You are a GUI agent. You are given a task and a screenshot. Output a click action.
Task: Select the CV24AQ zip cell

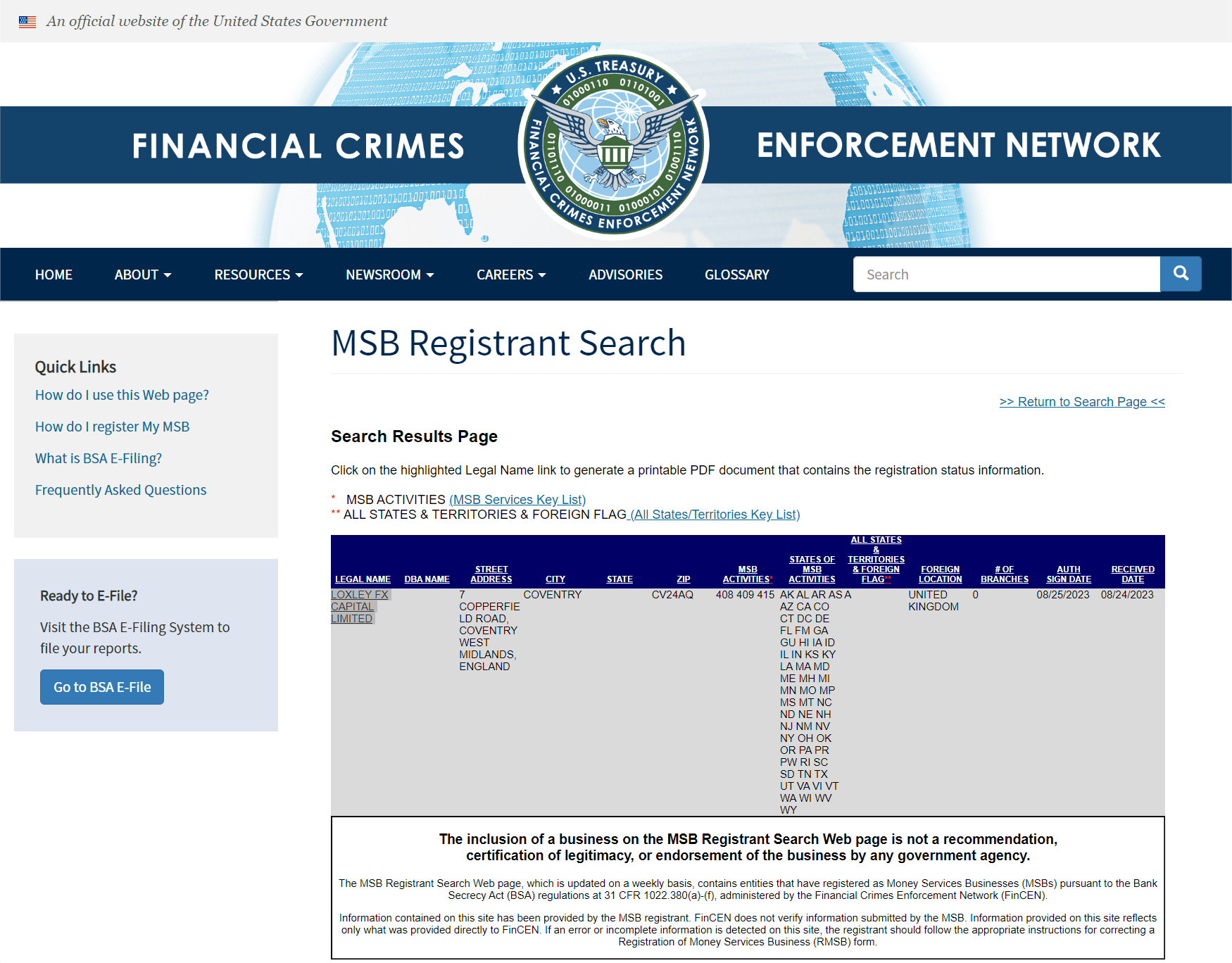(672, 595)
